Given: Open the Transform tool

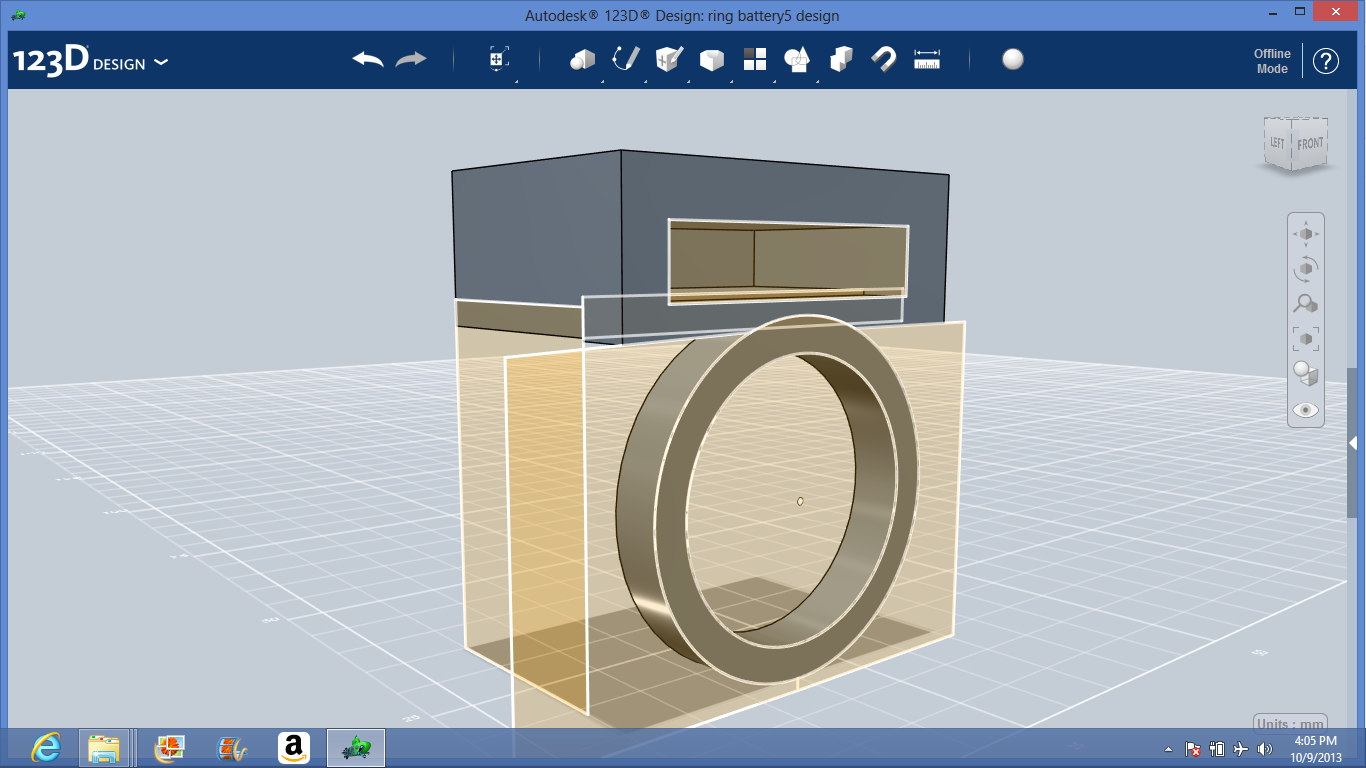Looking at the screenshot, I should pyautogui.click(x=498, y=59).
